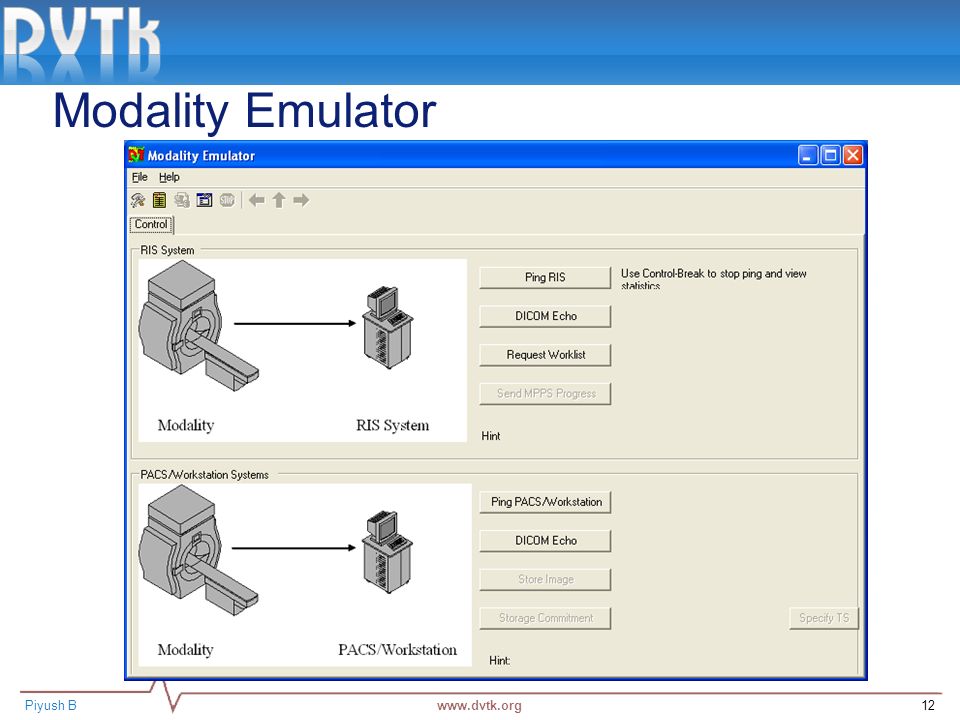The width and height of the screenshot is (960, 720).
Task: Maximize the Modality Emulator window
Action: pos(831,155)
